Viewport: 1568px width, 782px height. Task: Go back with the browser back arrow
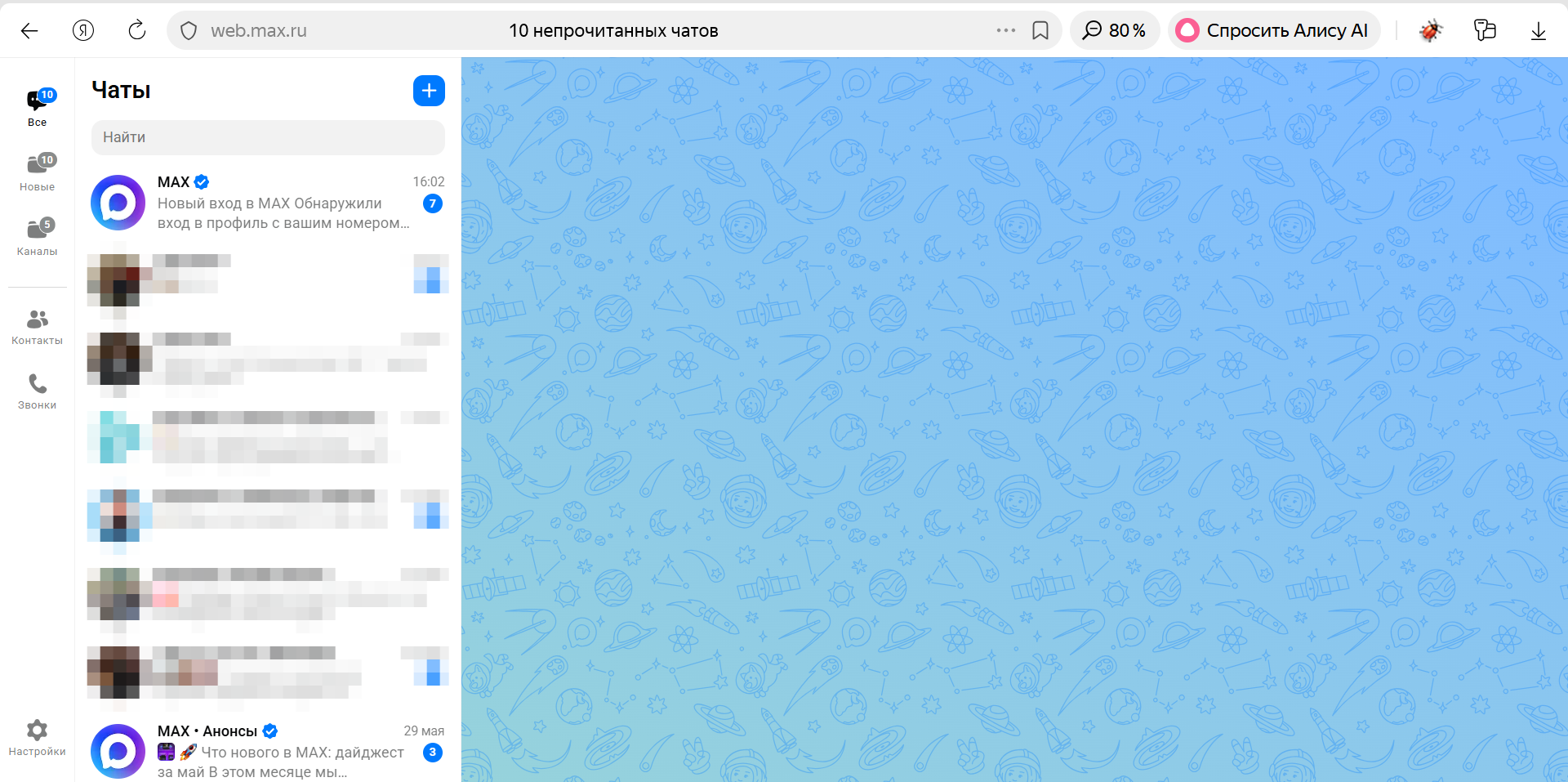coord(29,31)
